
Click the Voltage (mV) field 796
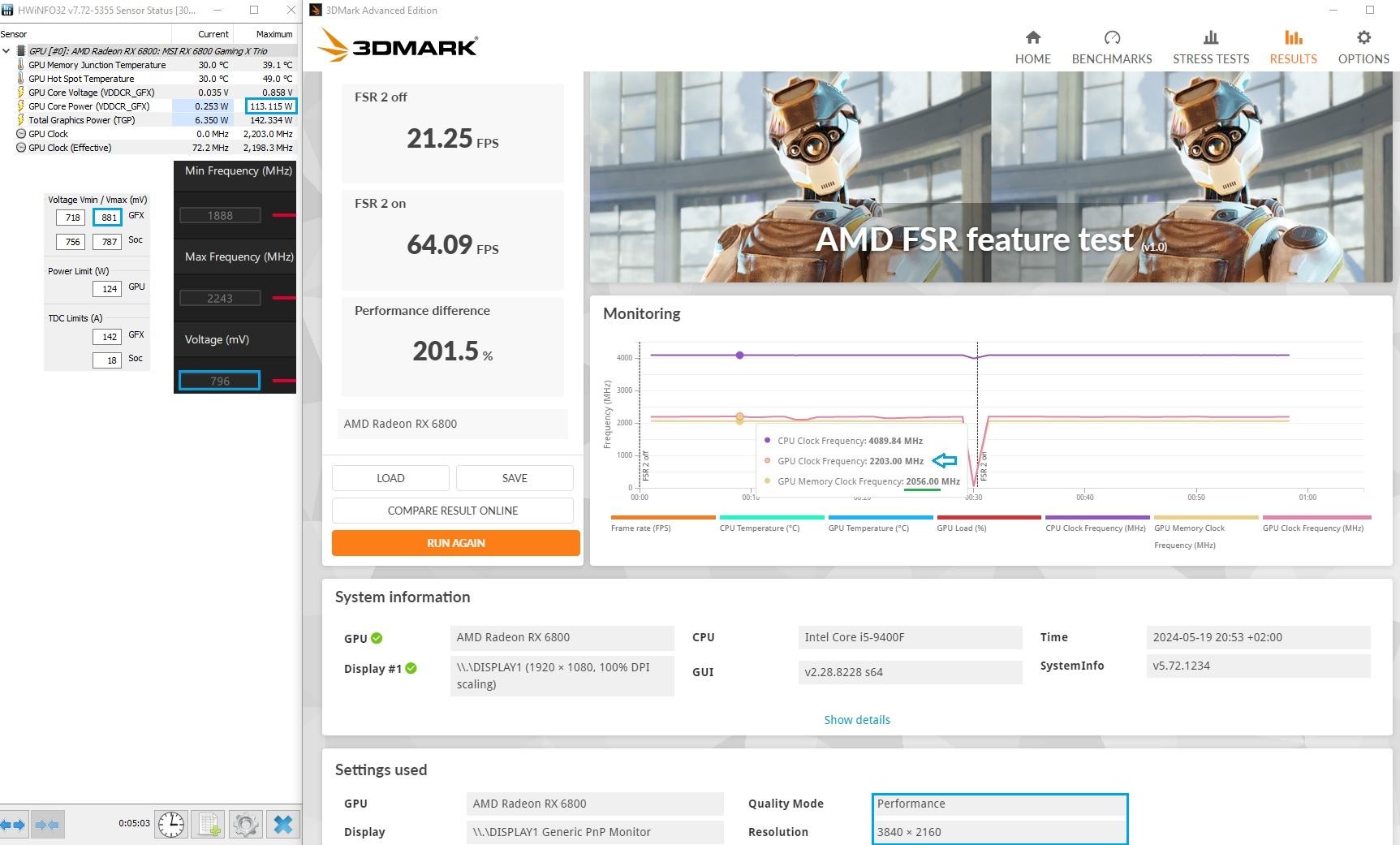pyautogui.click(x=220, y=381)
